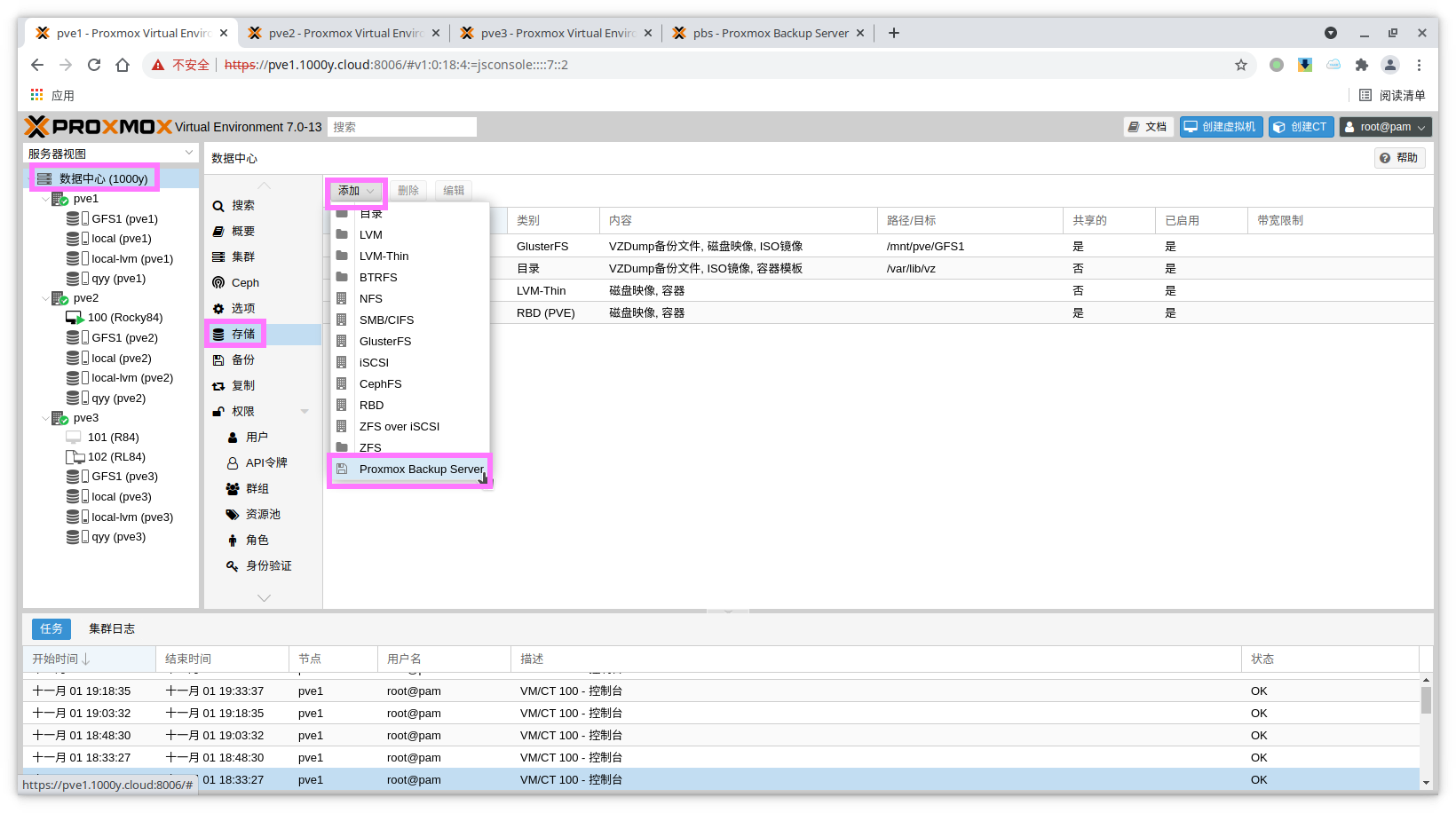Open the Add storage dropdown button
The width and height of the screenshot is (1456, 813).
[356, 191]
